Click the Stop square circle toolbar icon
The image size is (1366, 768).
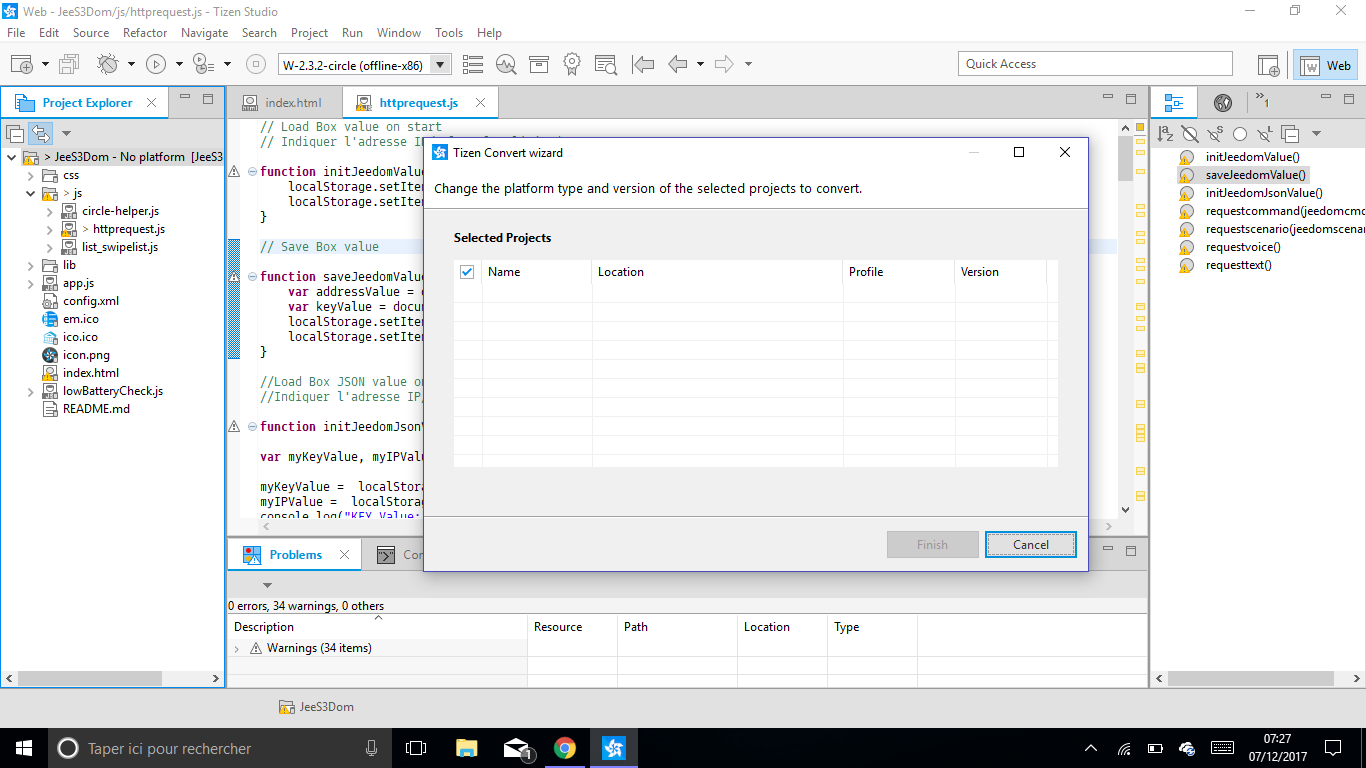pos(256,64)
